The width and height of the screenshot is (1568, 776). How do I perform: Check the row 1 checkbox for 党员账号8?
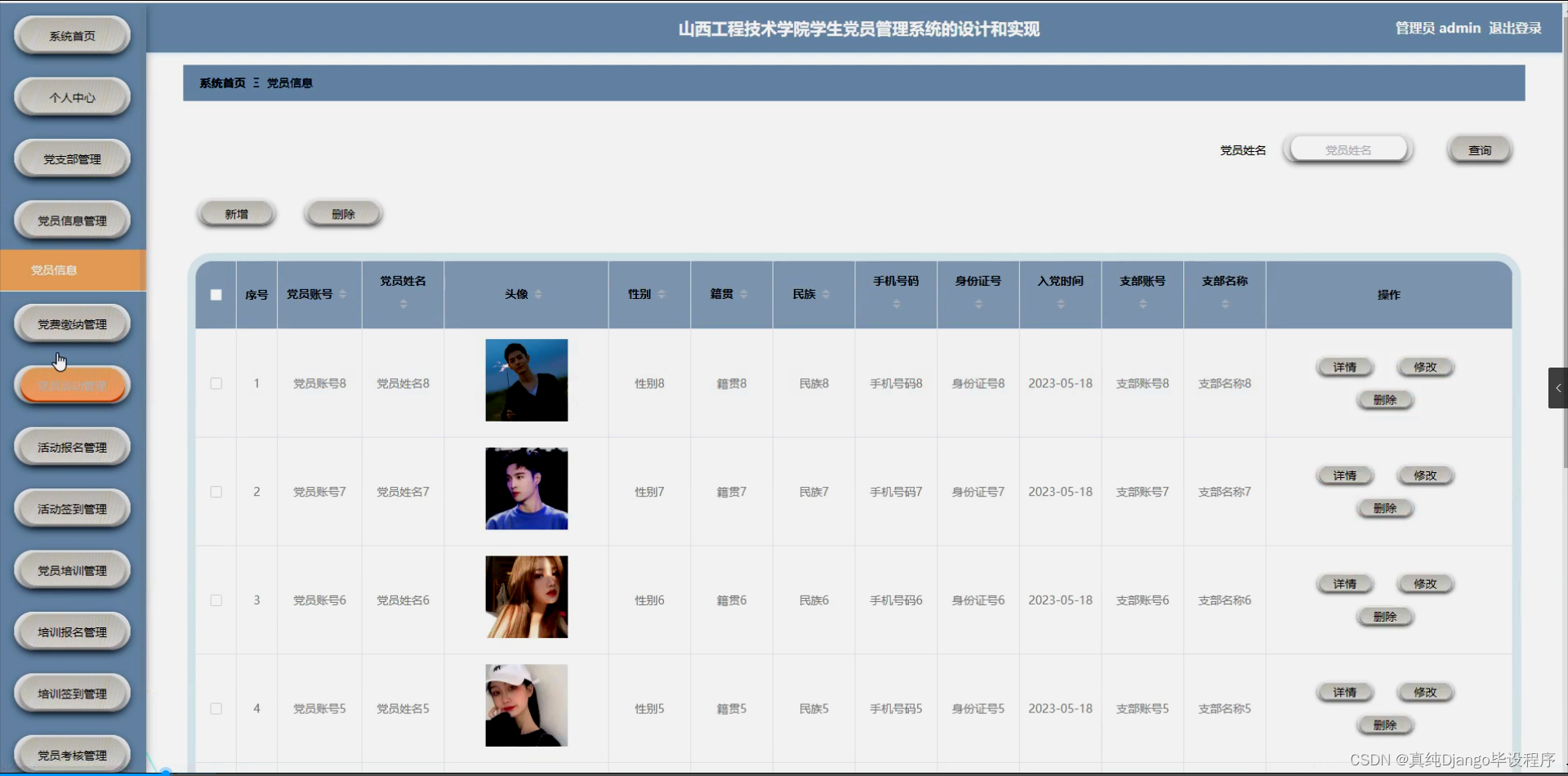click(216, 383)
